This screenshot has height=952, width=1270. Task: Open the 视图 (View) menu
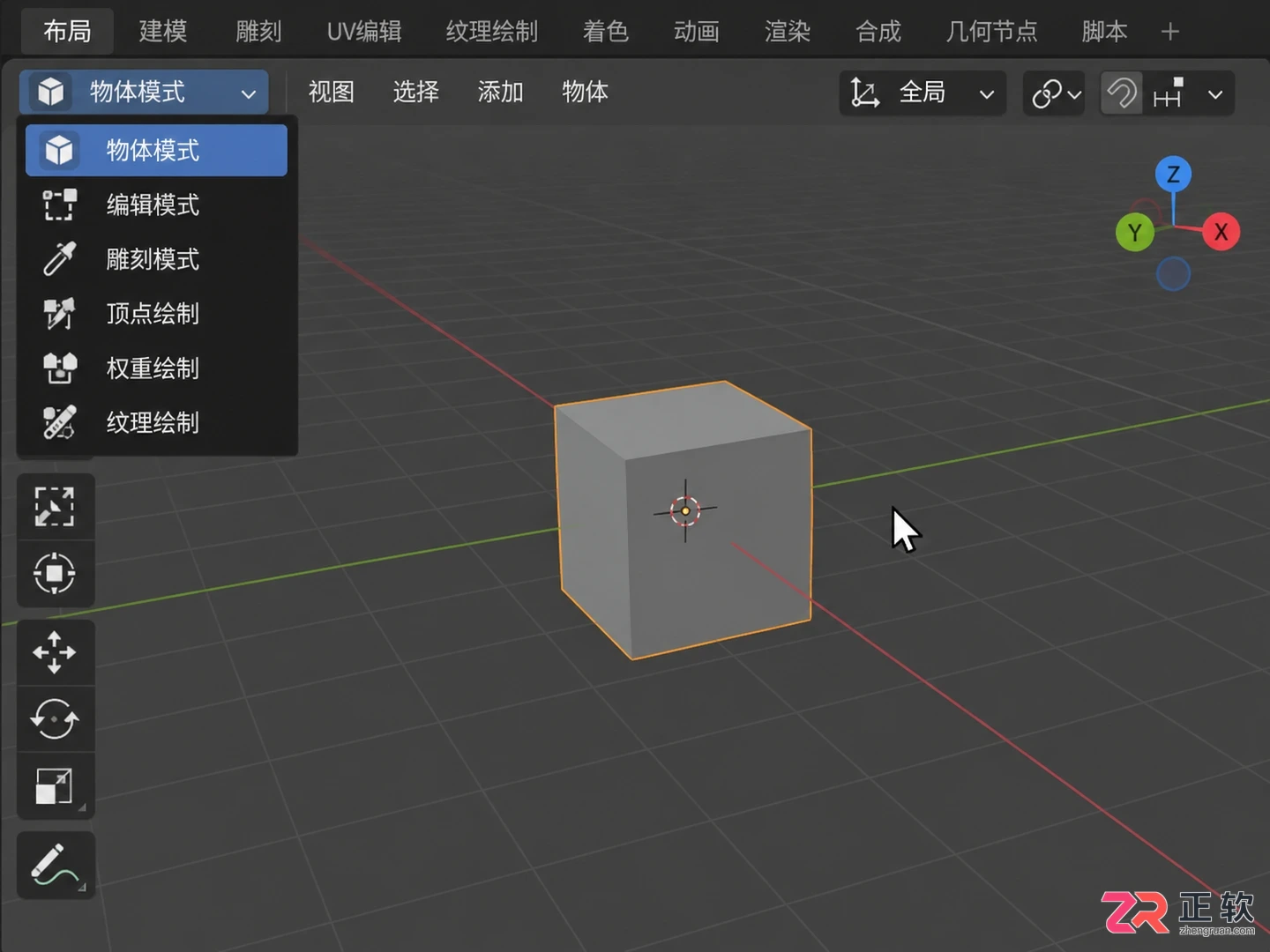click(332, 92)
